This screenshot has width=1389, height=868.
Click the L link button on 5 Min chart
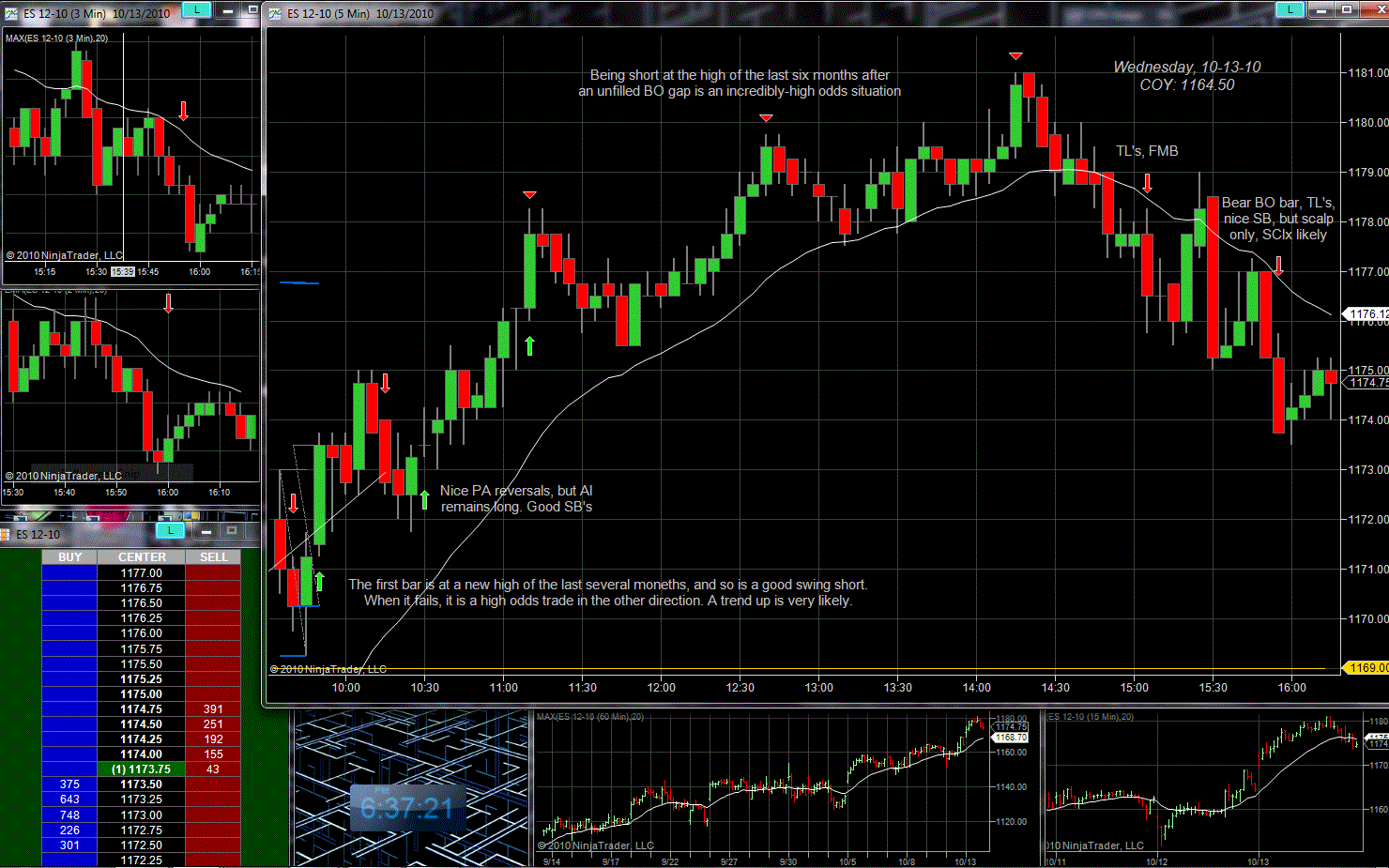coord(1290,9)
